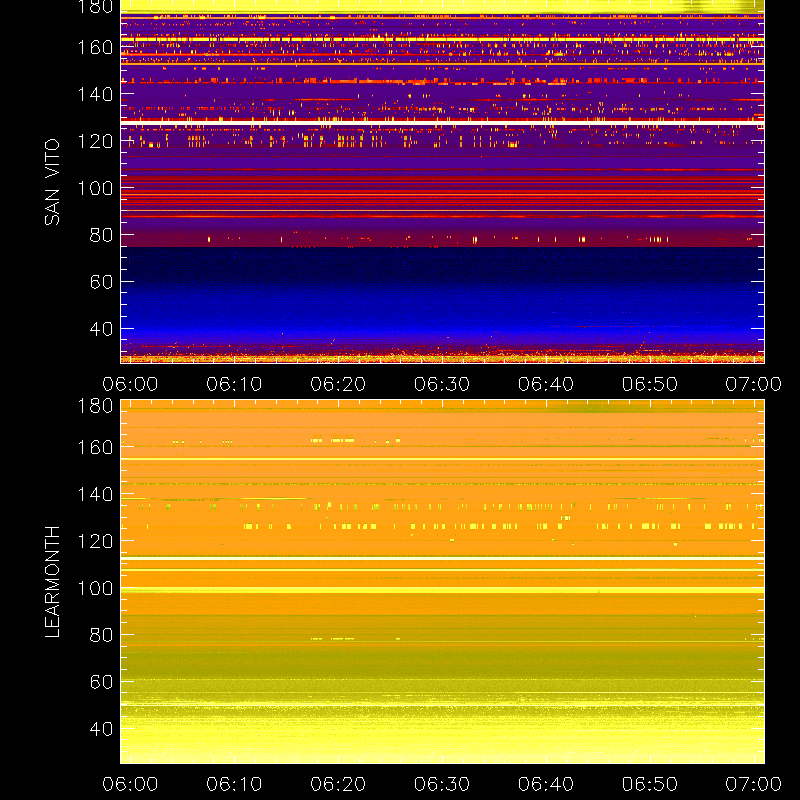This screenshot has height=800, width=800.
Task: Choose Learmonth plot's 06:10 time label
Action: [234, 784]
